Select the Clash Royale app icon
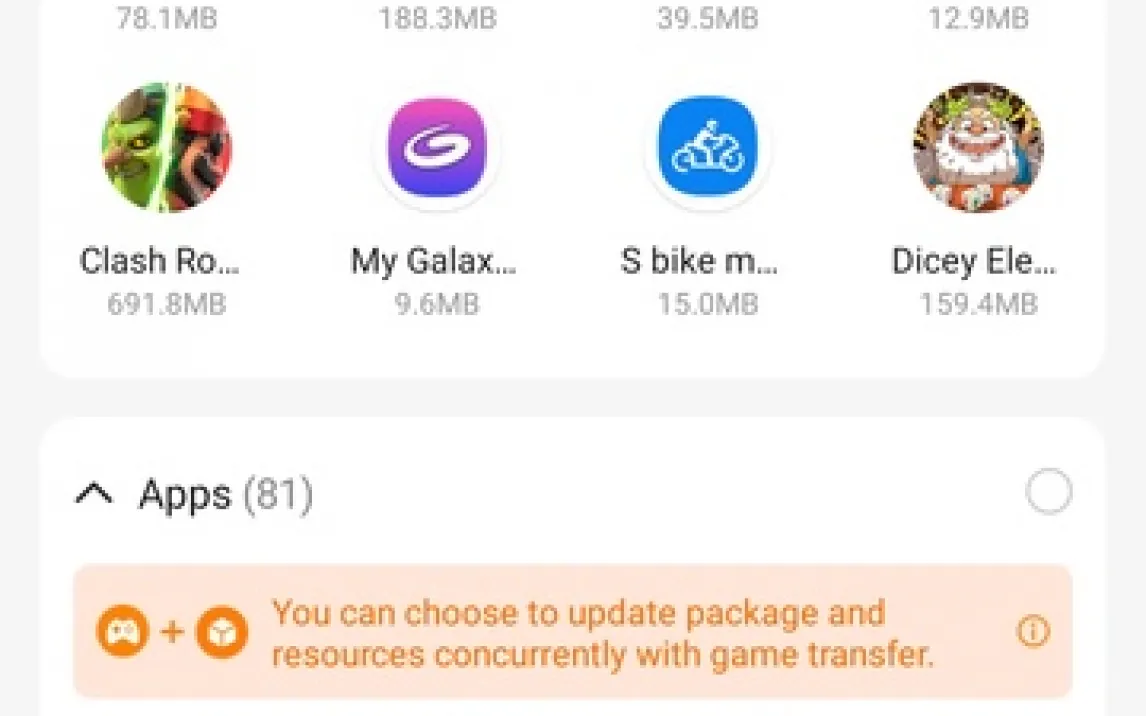The image size is (1146, 716). (x=167, y=148)
